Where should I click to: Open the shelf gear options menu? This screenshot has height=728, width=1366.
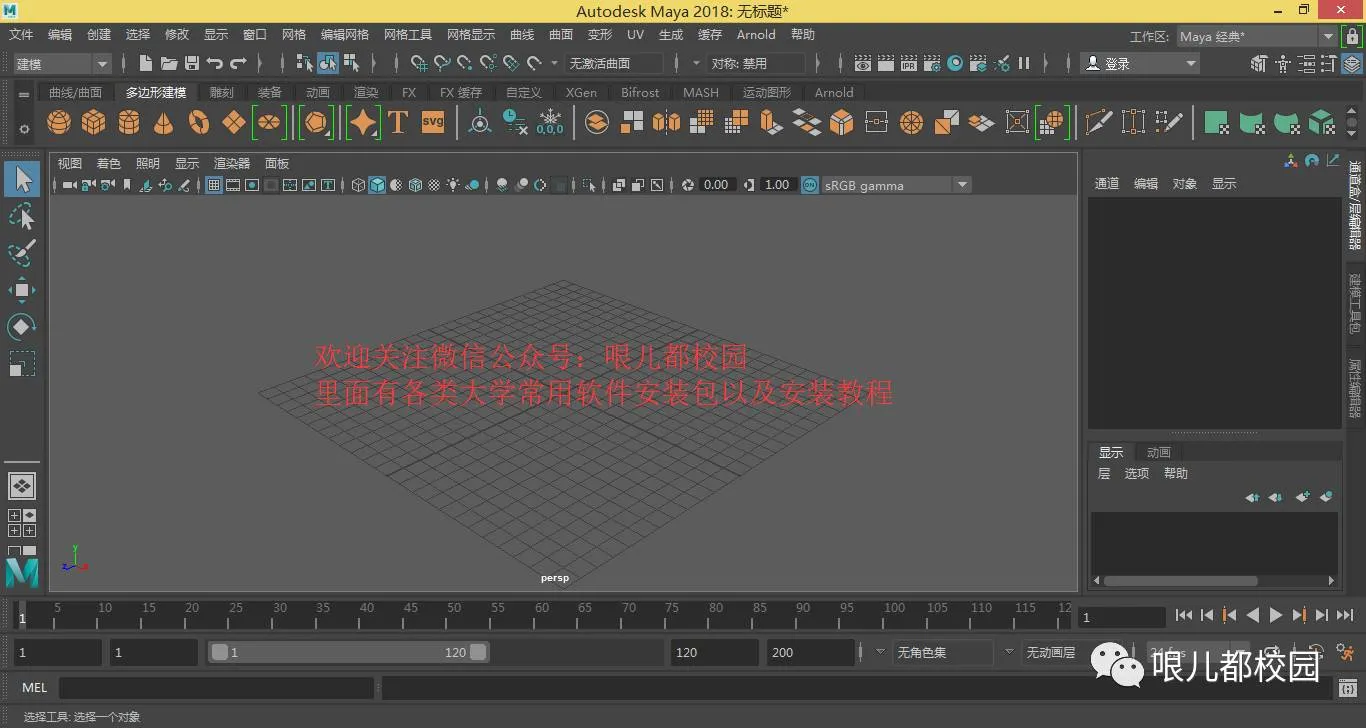pos(24,129)
